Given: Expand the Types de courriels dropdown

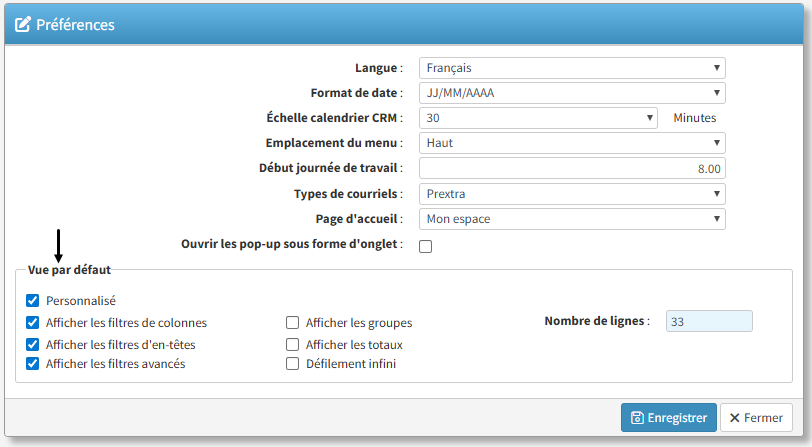Looking at the screenshot, I should coord(571,194).
